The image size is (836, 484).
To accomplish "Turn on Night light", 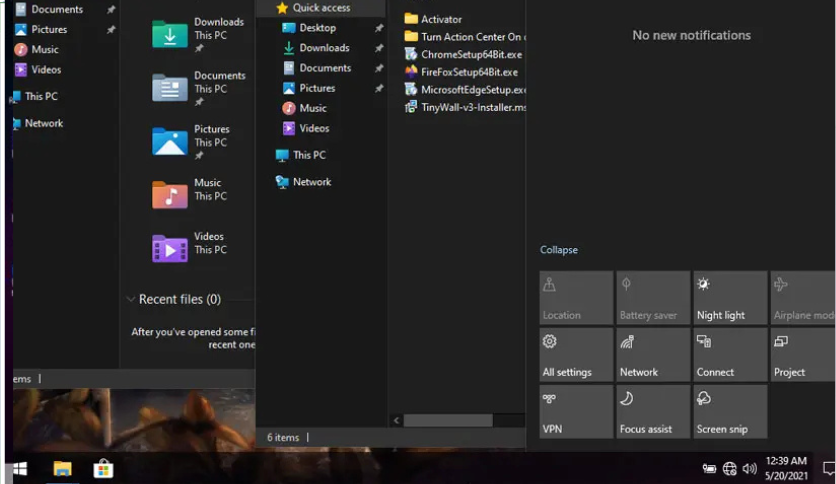I will [730, 298].
